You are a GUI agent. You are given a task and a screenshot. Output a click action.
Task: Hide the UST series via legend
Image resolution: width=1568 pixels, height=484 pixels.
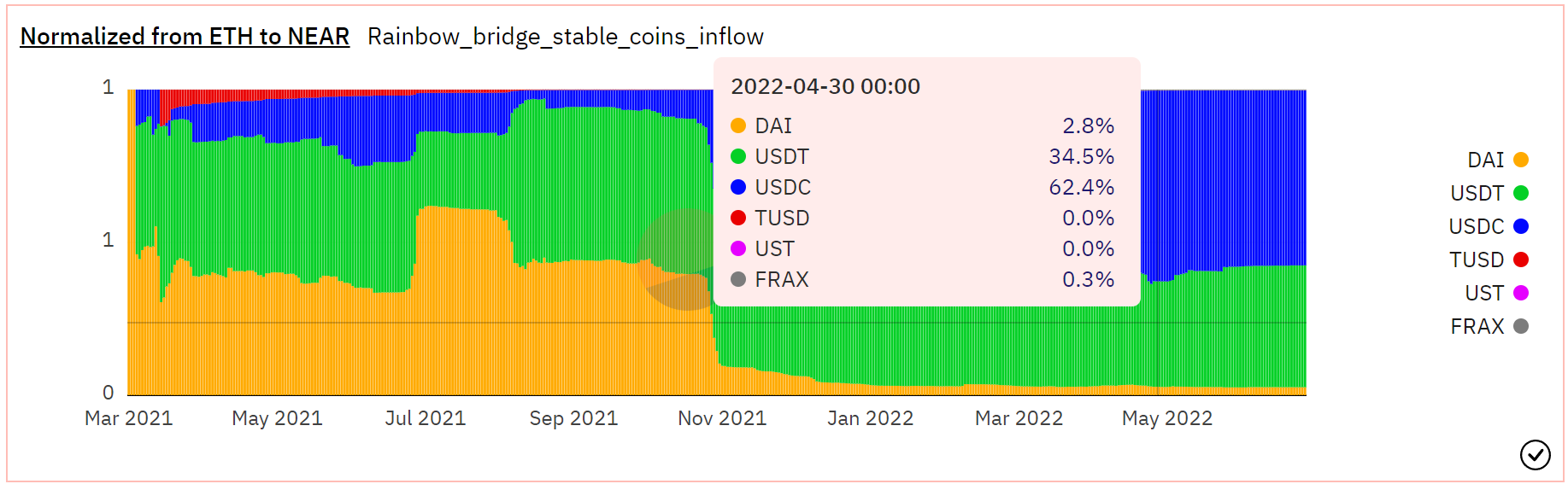coord(1483,294)
